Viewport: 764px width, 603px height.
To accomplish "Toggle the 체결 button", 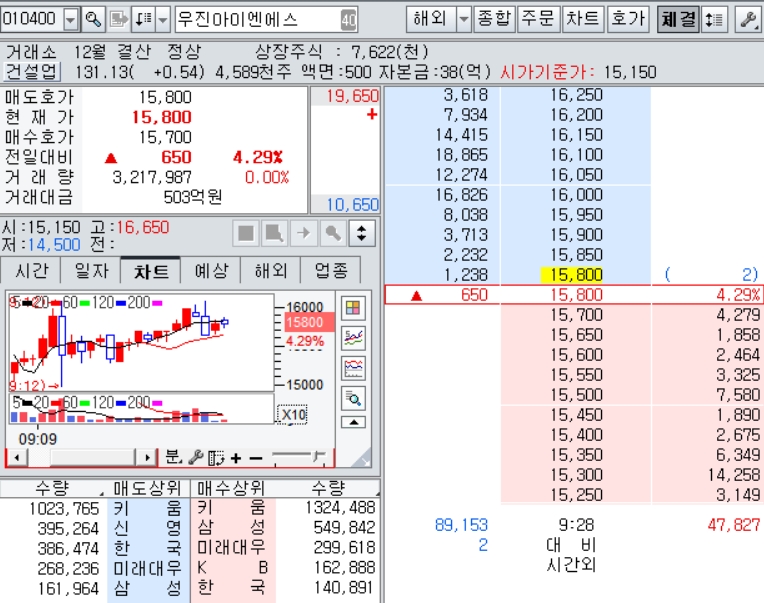I will (x=678, y=19).
